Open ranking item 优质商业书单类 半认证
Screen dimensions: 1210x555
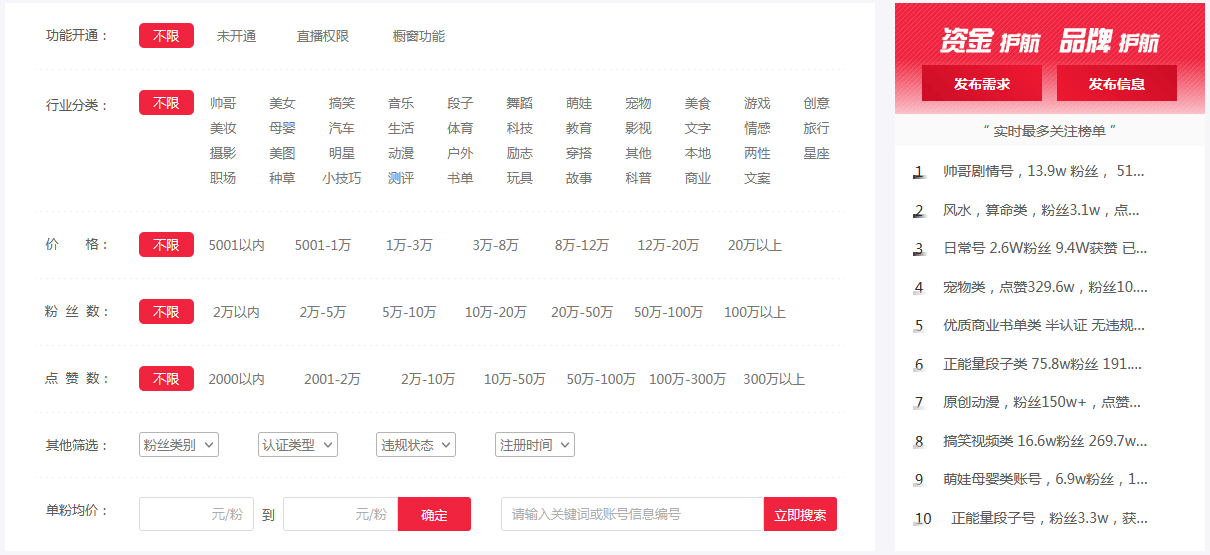coord(1044,325)
